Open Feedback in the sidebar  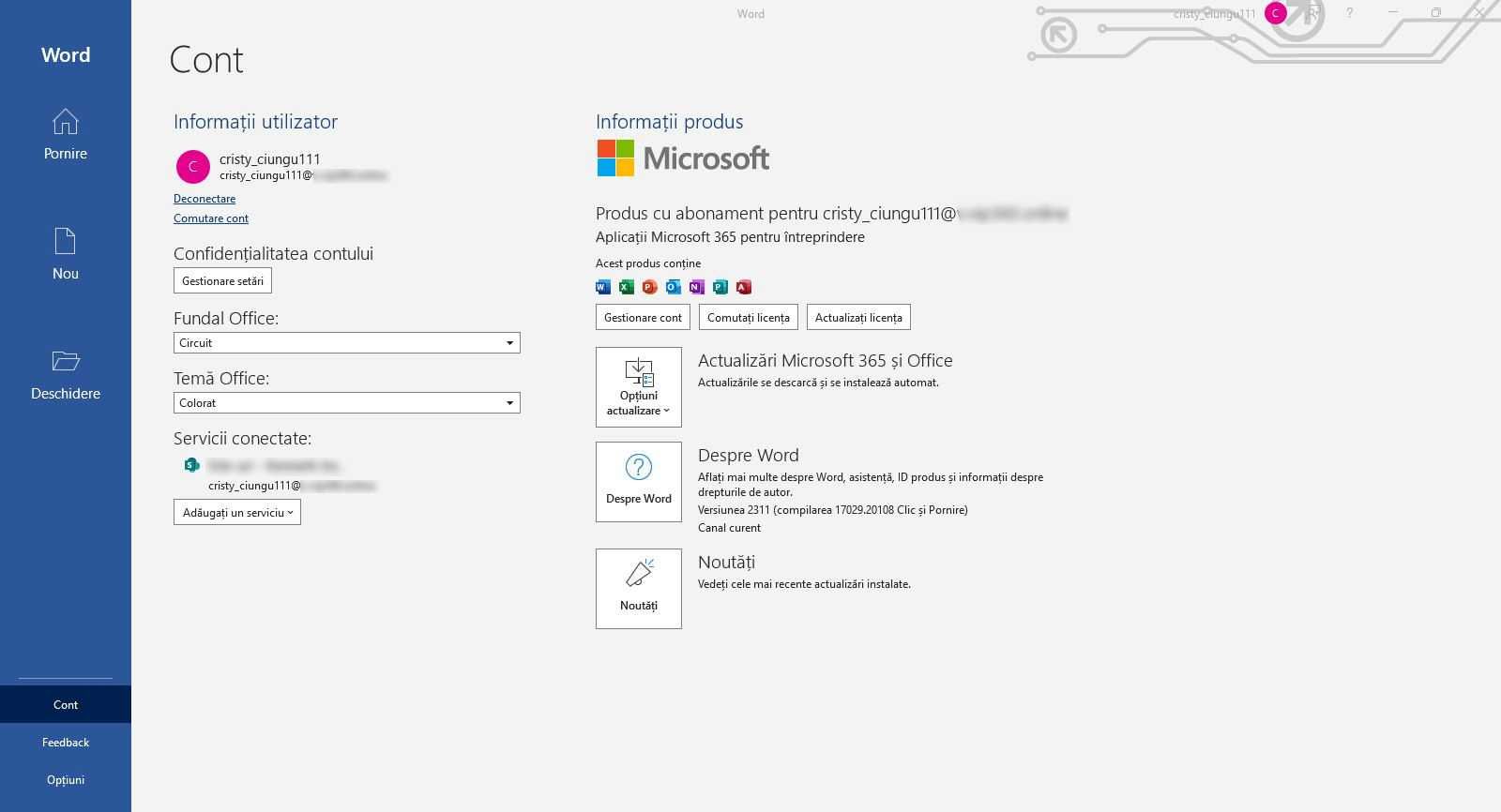pos(66,742)
